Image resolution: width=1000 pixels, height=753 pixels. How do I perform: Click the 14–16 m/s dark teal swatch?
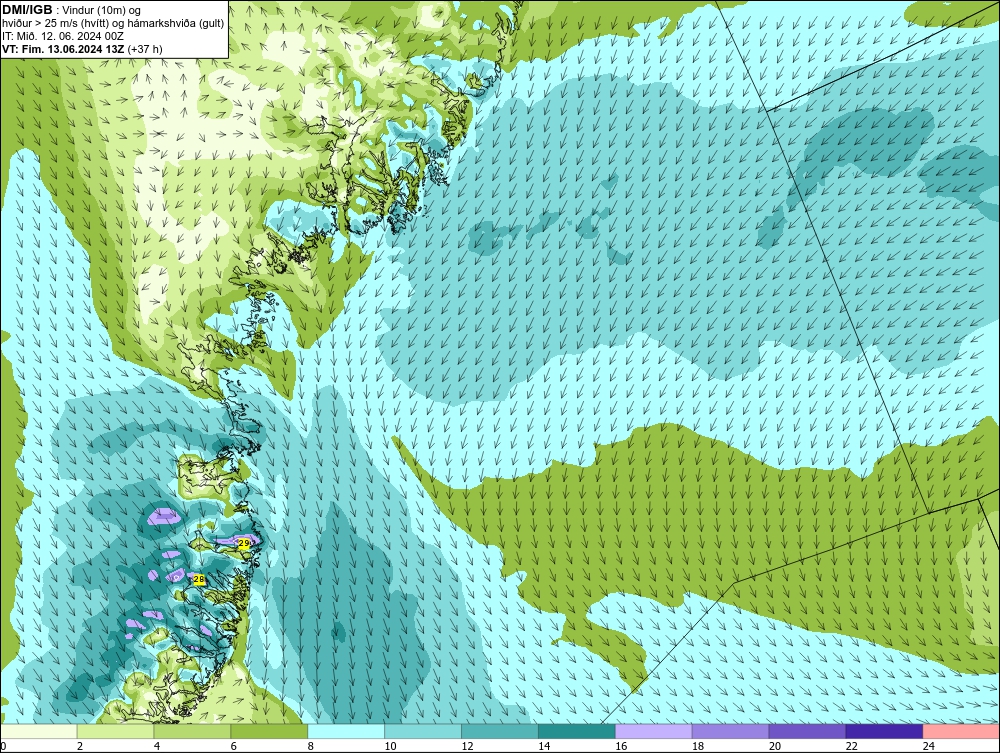[x=577, y=731]
